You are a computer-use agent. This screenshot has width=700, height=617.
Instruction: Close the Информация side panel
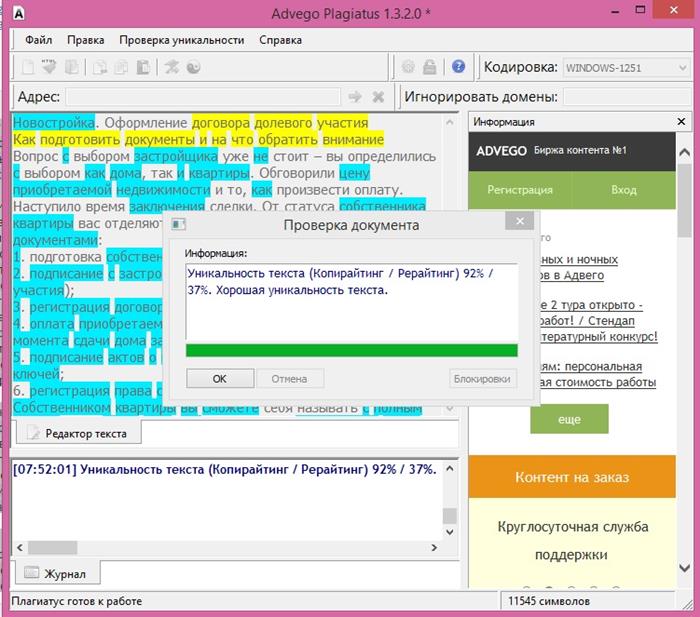pos(681,121)
